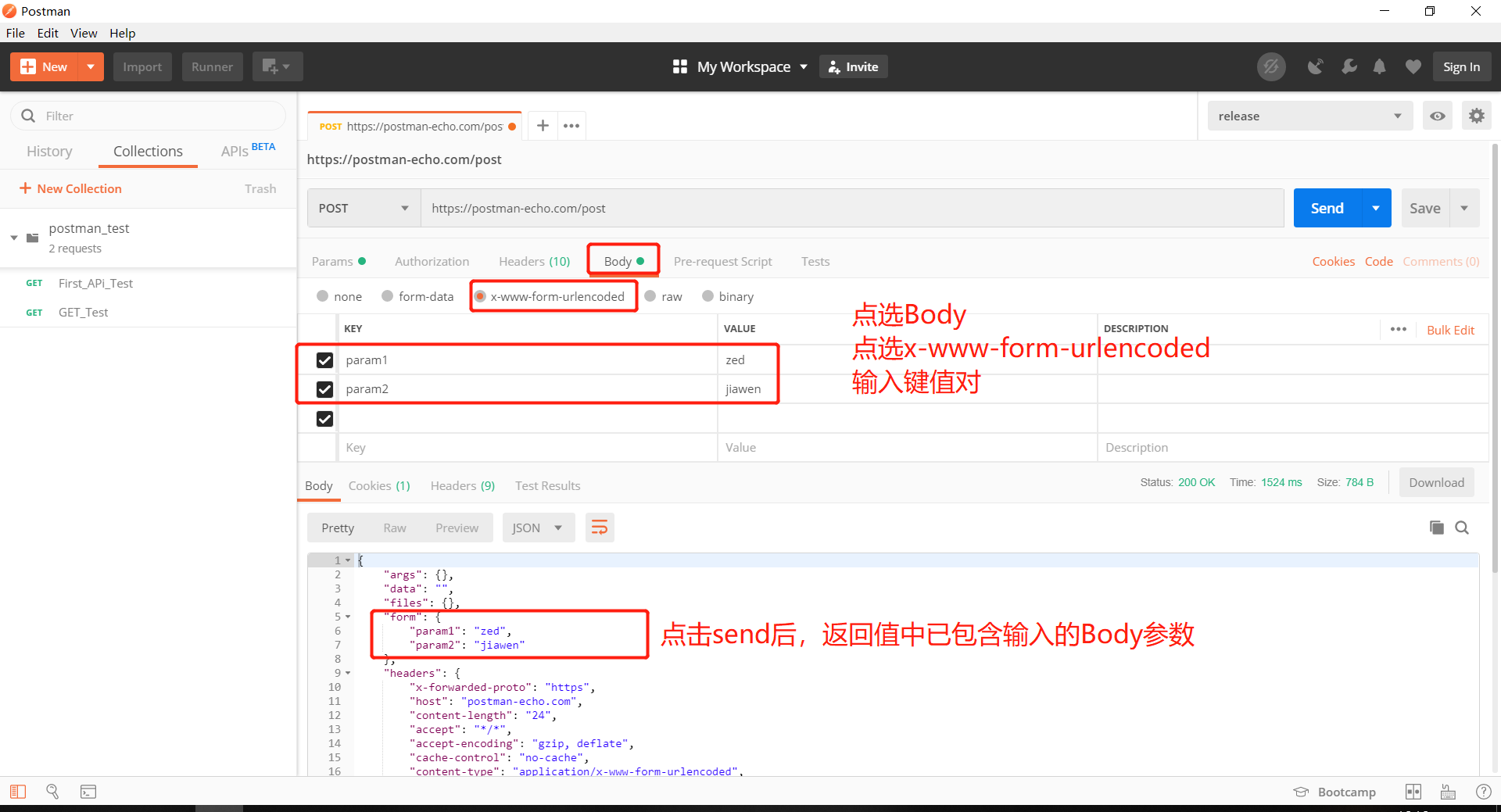
Task: Open the JSON response format dropdown
Action: click(x=538, y=528)
